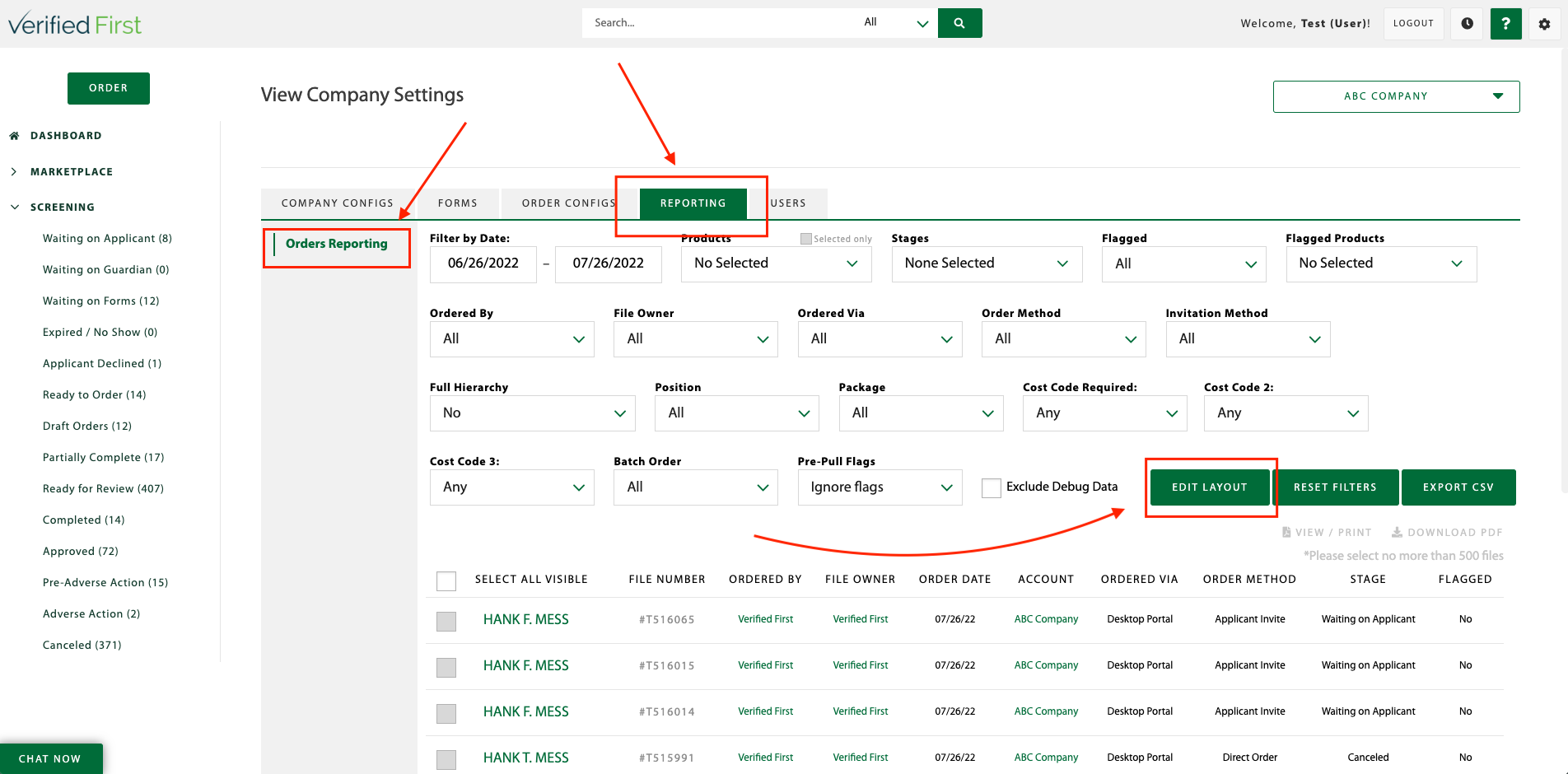Select the Reporting tab
Image resolution: width=1568 pixels, height=774 pixels.
pyautogui.click(x=693, y=203)
